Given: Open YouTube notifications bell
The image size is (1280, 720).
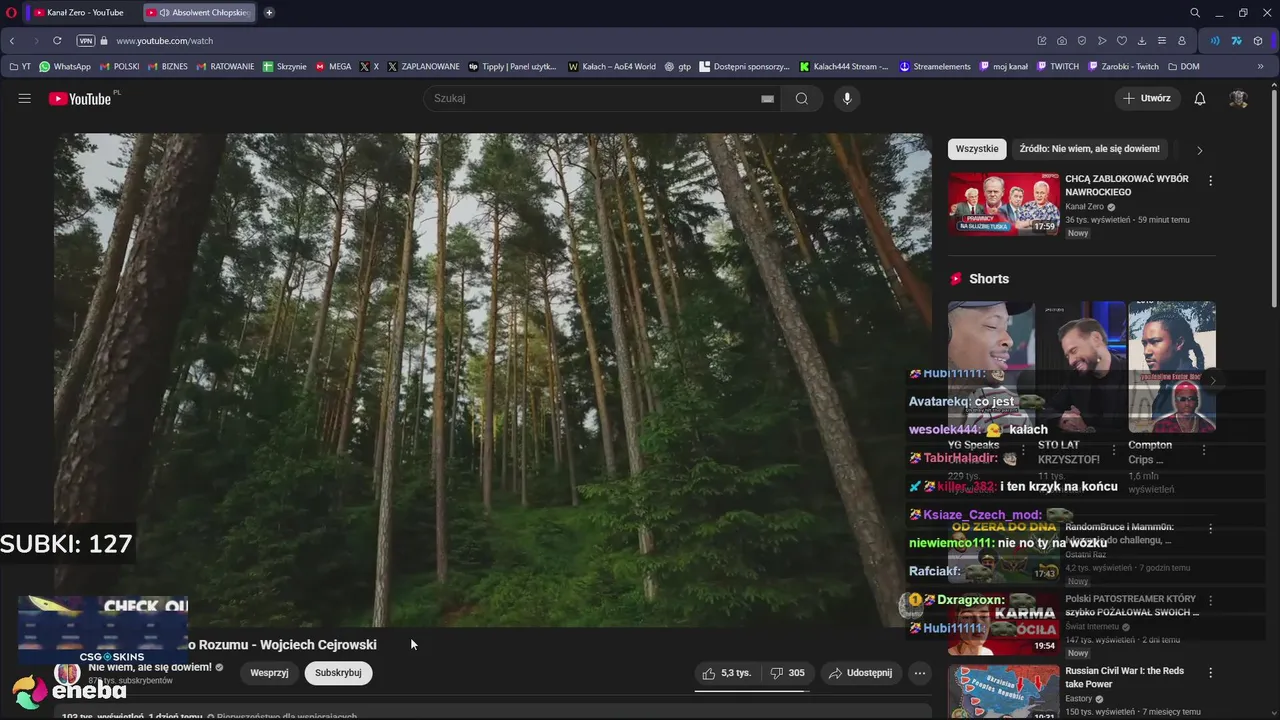Looking at the screenshot, I should click(x=1200, y=98).
